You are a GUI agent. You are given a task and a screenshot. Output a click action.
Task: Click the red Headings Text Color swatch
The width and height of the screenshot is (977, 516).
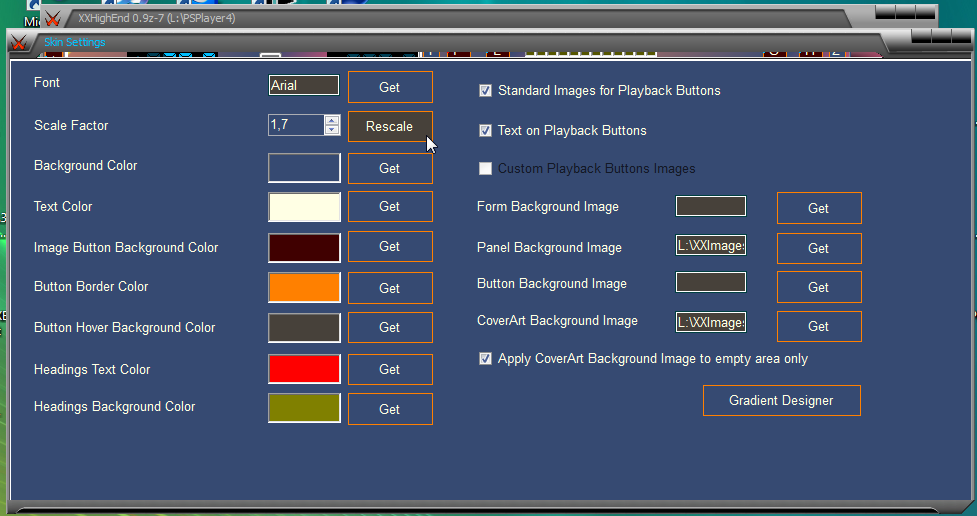[305, 369]
